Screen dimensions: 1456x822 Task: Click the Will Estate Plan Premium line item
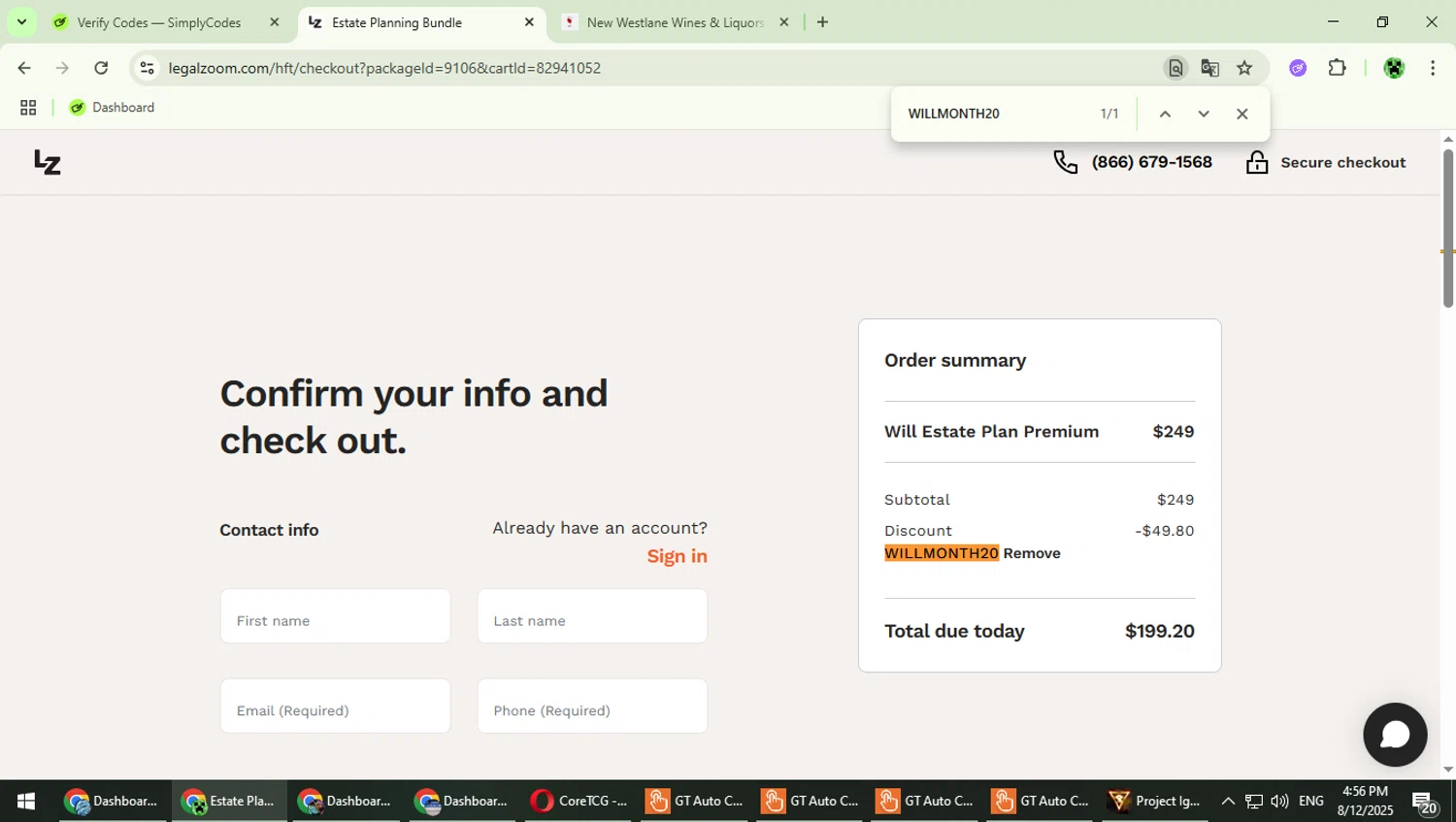(1040, 432)
